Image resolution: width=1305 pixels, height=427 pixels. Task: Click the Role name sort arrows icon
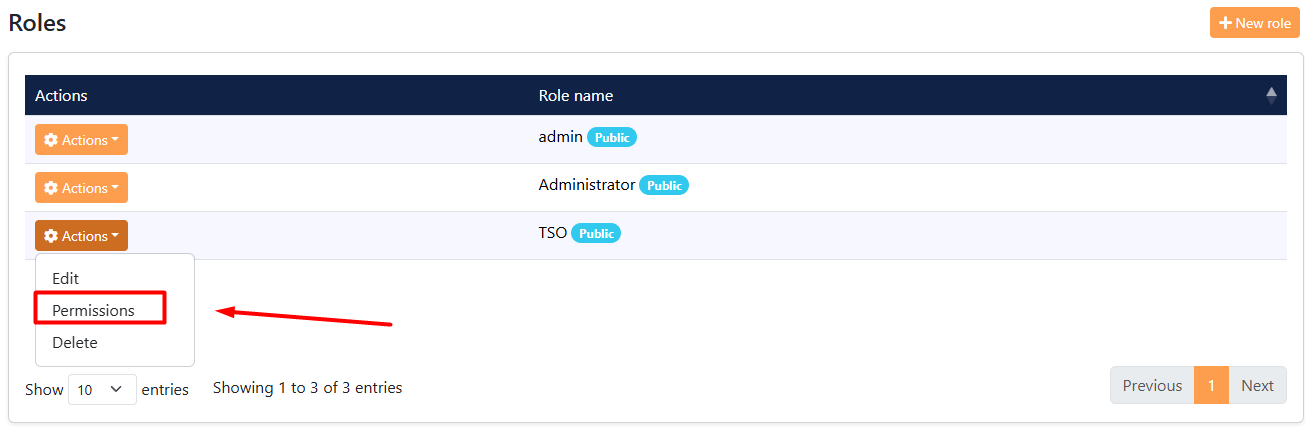tap(1271, 96)
